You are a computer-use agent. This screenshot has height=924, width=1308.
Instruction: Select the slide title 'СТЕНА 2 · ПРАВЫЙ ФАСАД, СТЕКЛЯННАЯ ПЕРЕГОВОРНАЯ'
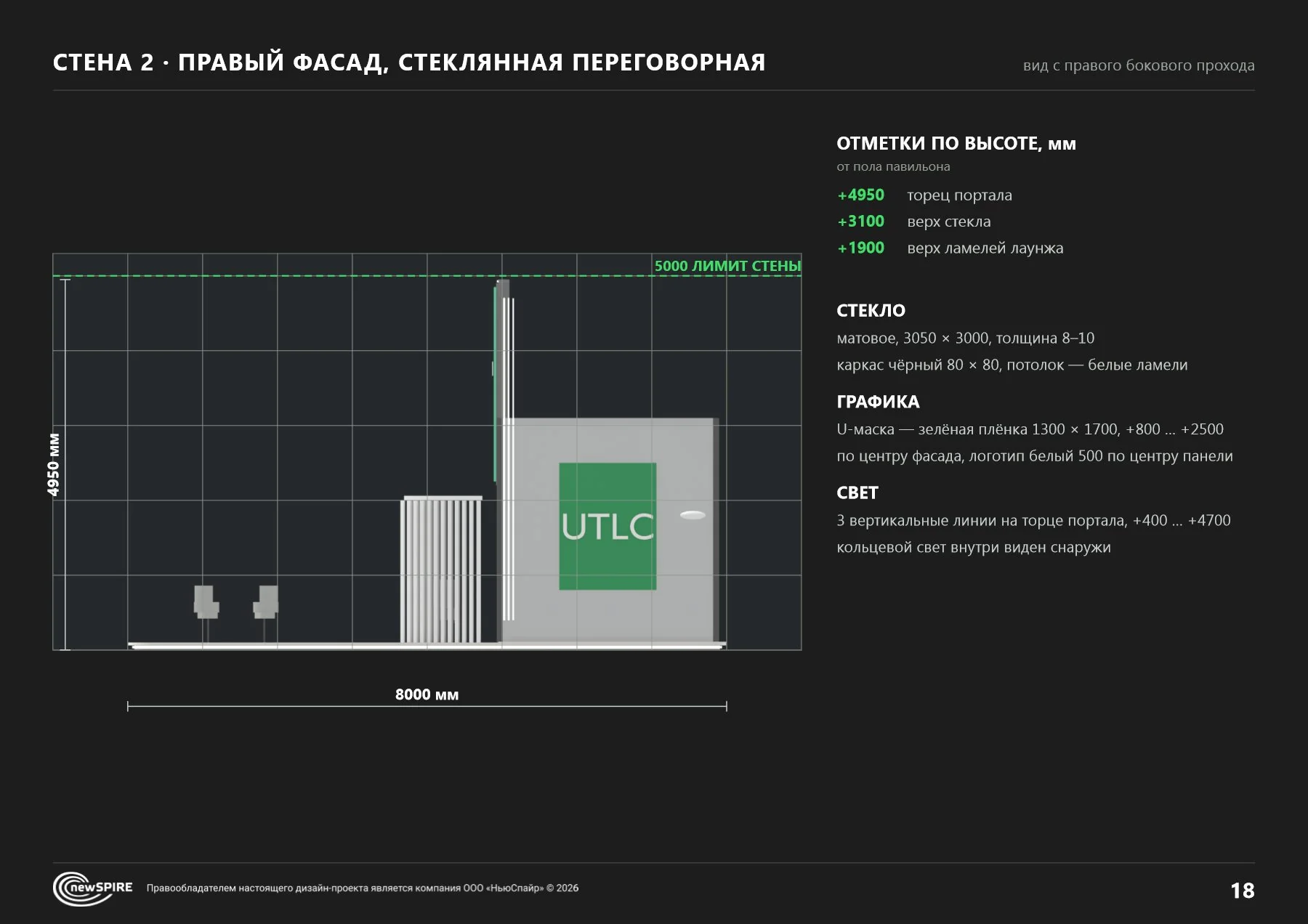click(x=409, y=62)
